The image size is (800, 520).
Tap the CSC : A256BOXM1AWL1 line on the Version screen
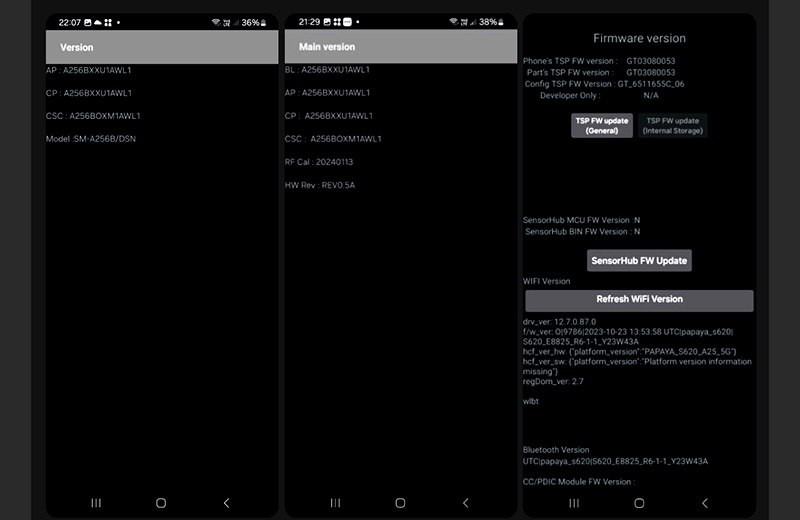point(93,116)
